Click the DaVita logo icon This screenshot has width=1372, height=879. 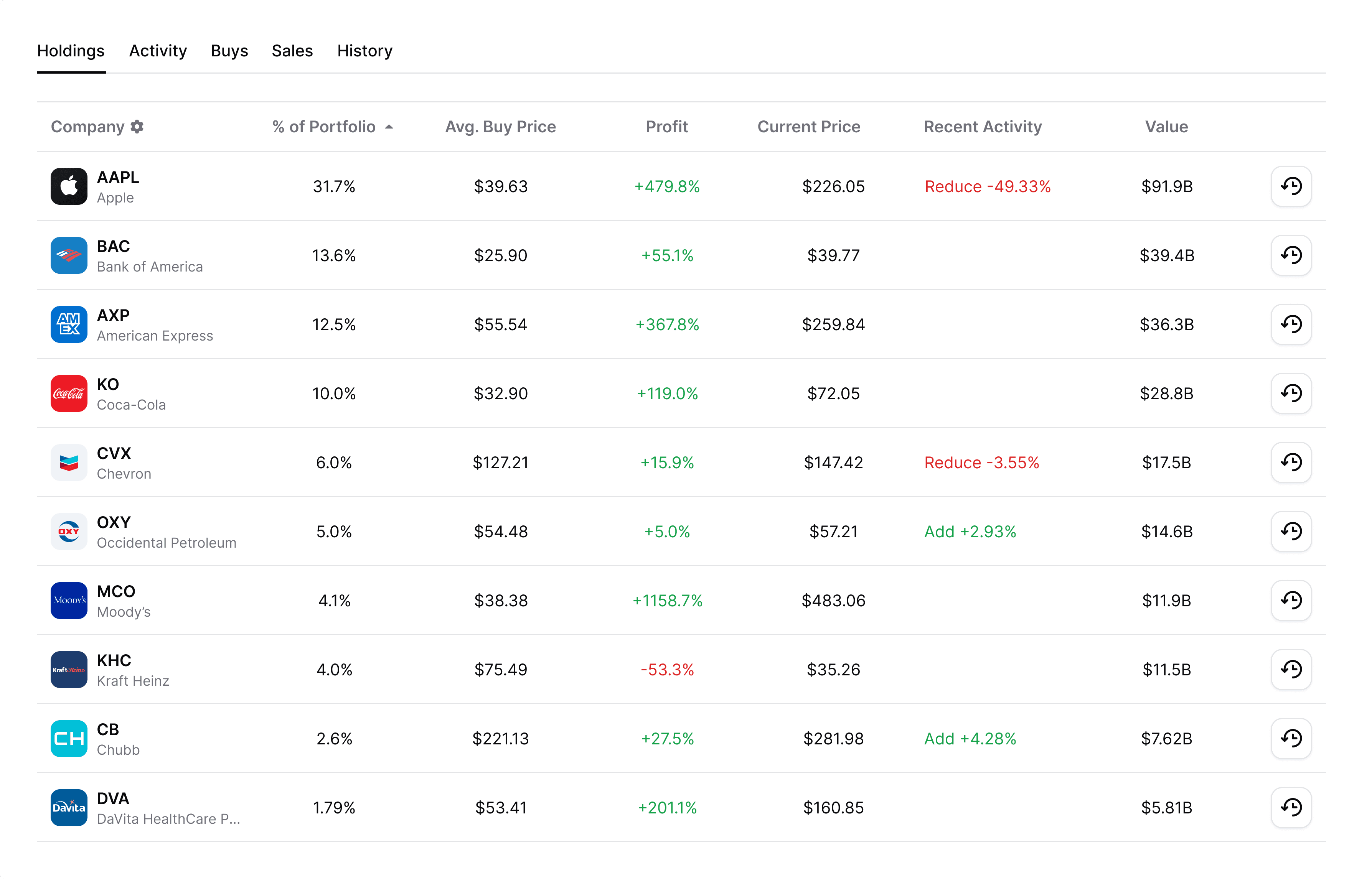tap(69, 808)
